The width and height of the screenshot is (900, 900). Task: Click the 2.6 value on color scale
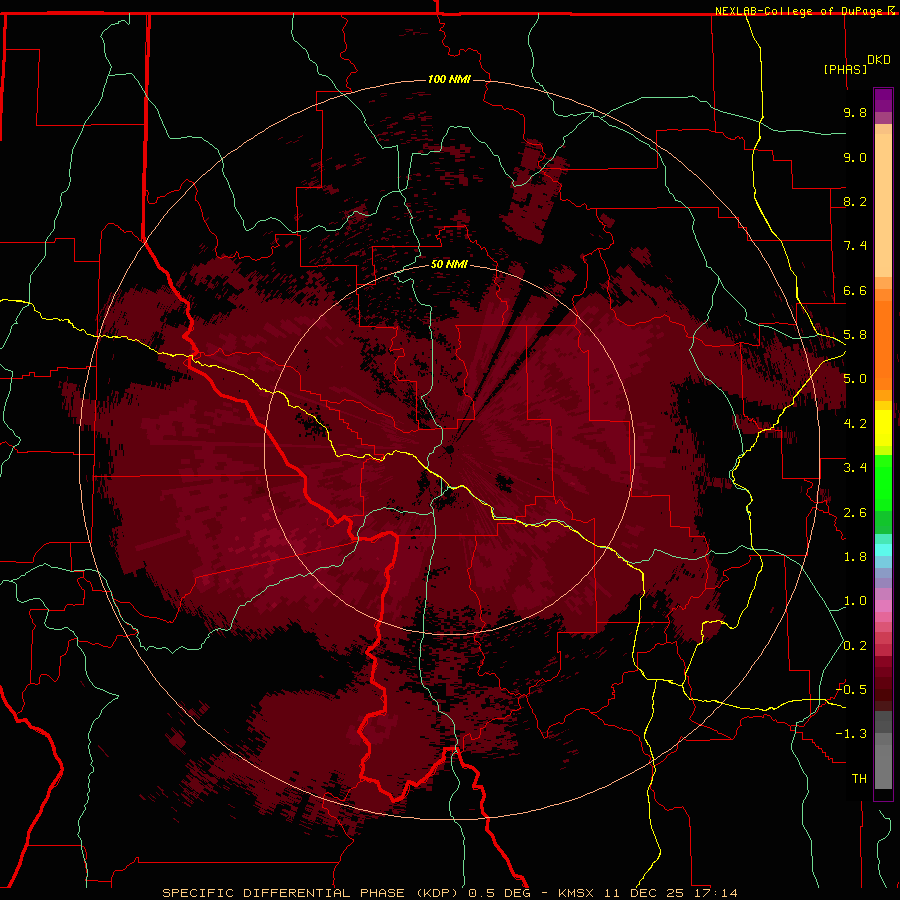[855, 513]
